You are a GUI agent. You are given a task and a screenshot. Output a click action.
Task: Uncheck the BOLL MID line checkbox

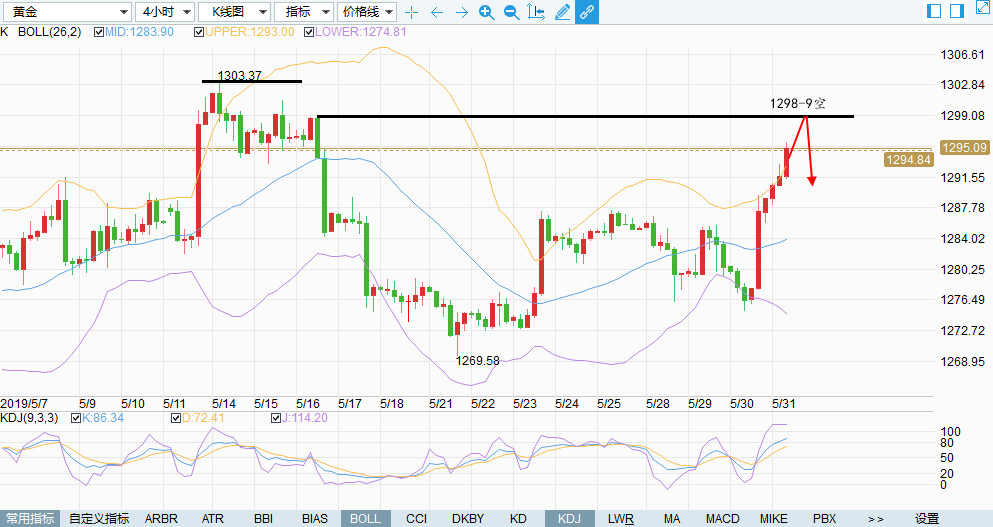pyautogui.click(x=99, y=32)
